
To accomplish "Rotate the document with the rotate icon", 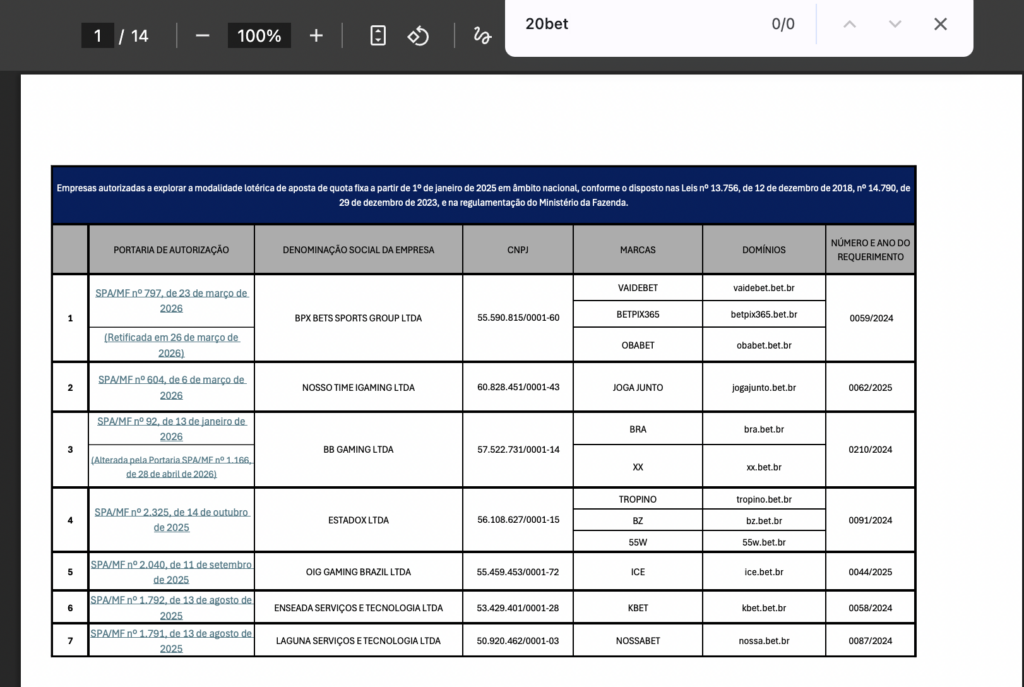I will point(418,35).
